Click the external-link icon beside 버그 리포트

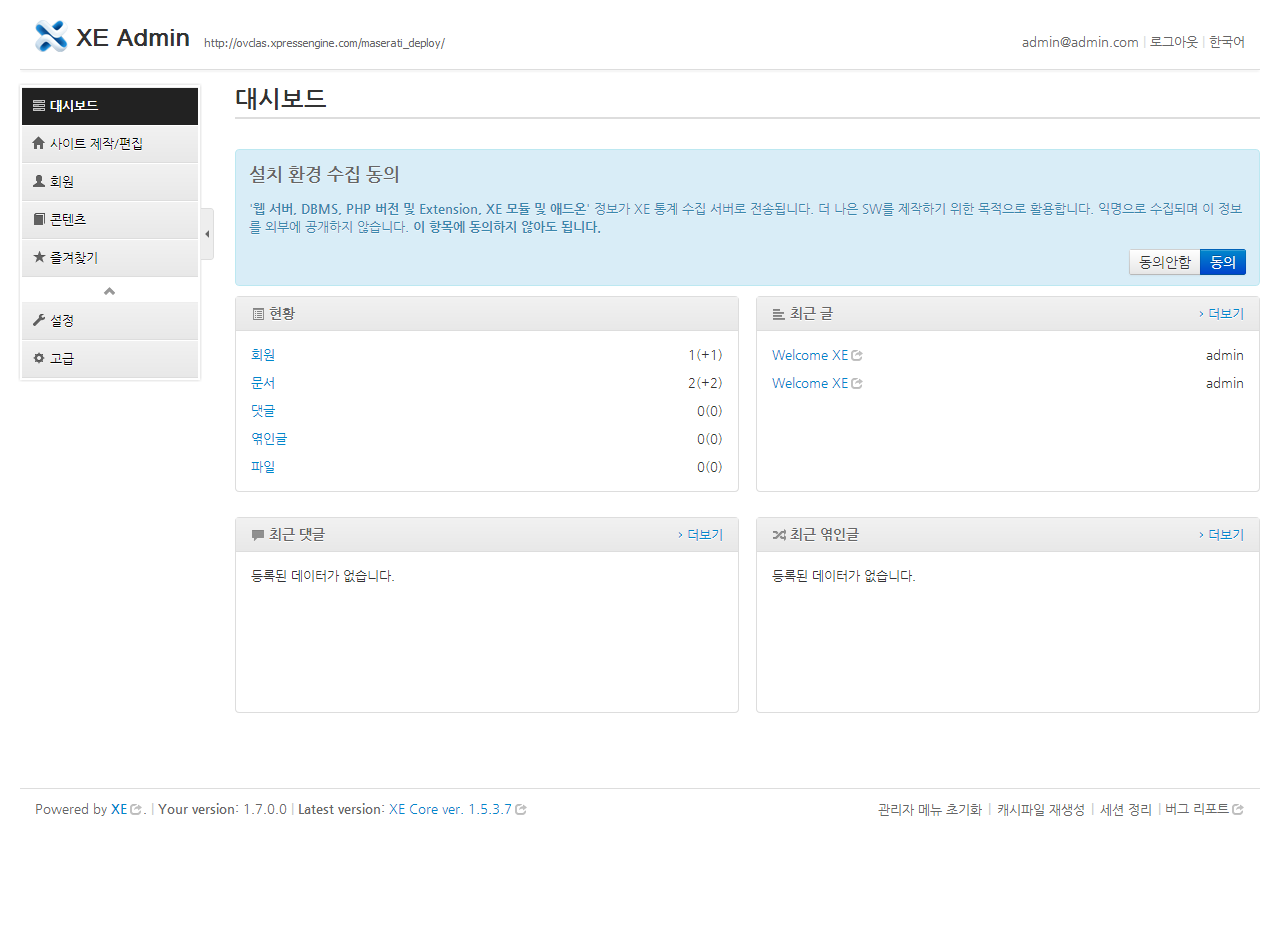(1239, 809)
